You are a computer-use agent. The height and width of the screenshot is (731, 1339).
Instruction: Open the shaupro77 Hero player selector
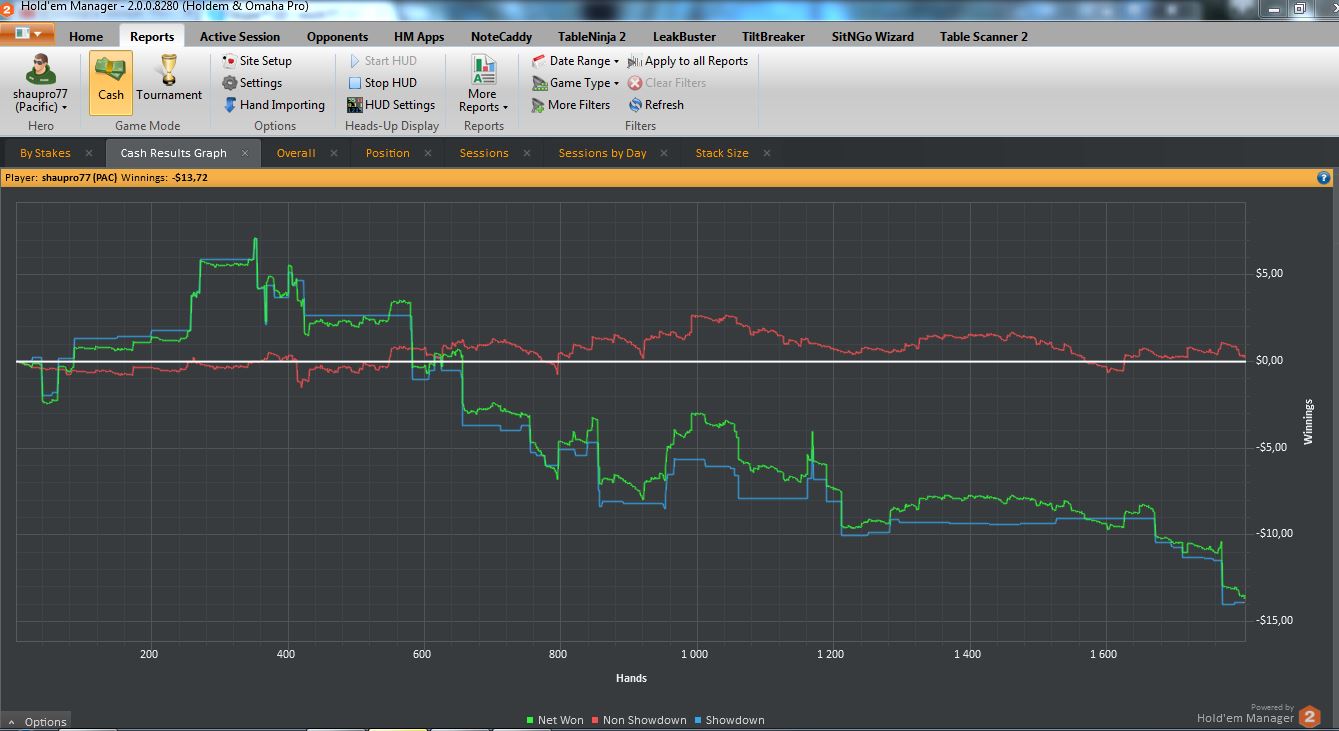pyautogui.click(x=41, y=83)
